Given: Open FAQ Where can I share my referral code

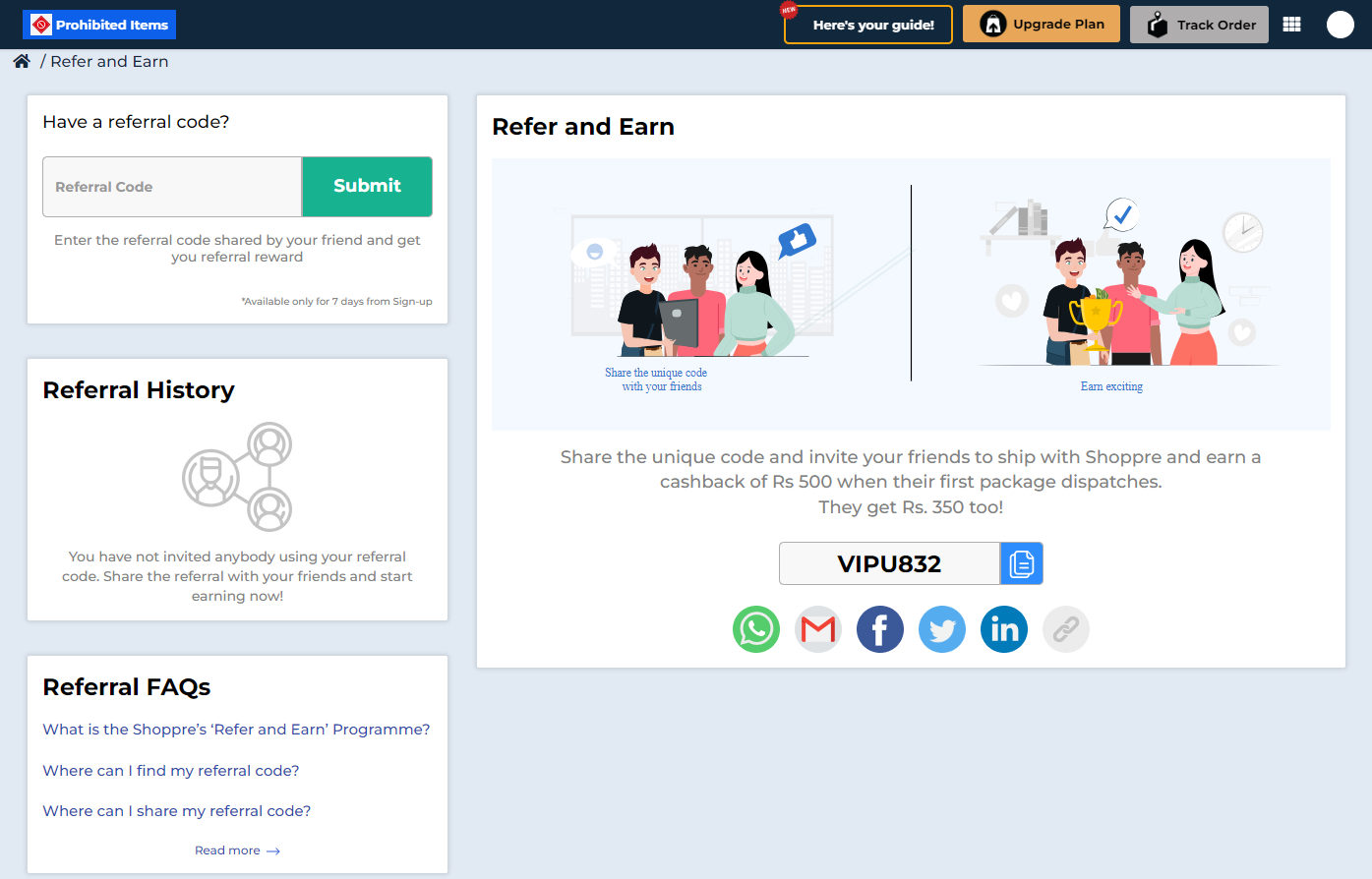Looking at the screenshot, I should tap(177, 811).
